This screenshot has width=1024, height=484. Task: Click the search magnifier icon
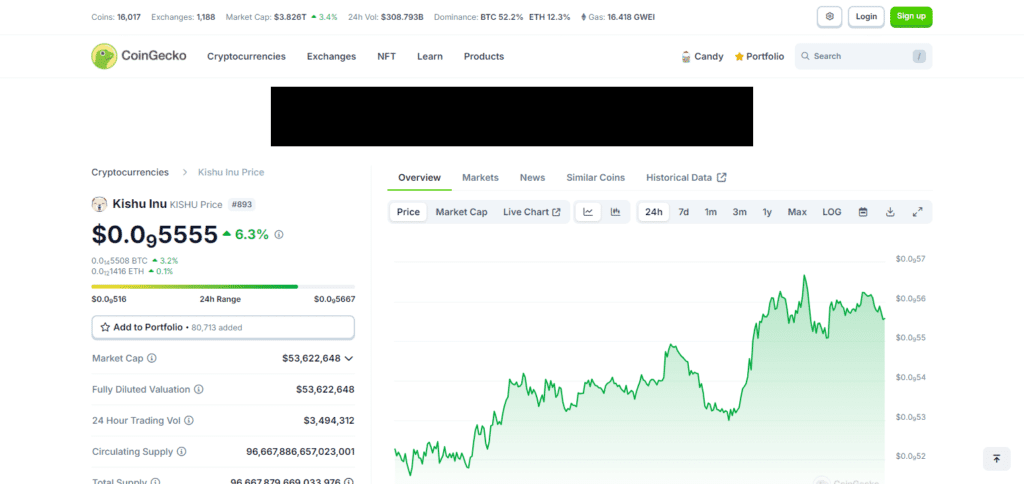coord(805,56)
